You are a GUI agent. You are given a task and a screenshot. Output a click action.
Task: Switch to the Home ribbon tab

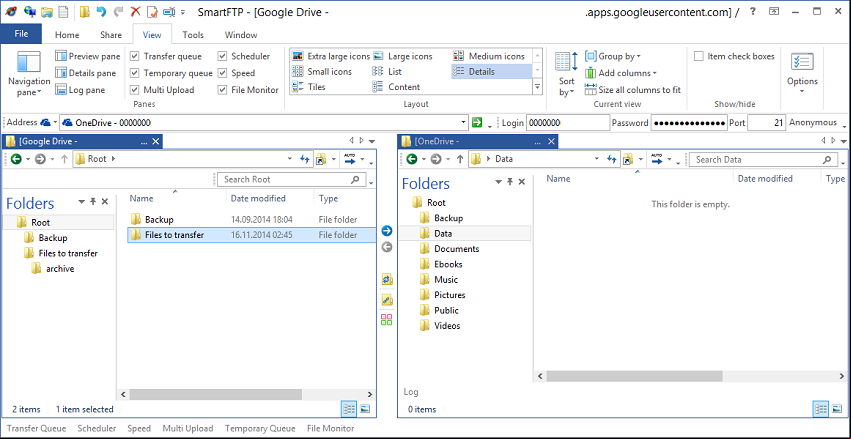[67, 35]
